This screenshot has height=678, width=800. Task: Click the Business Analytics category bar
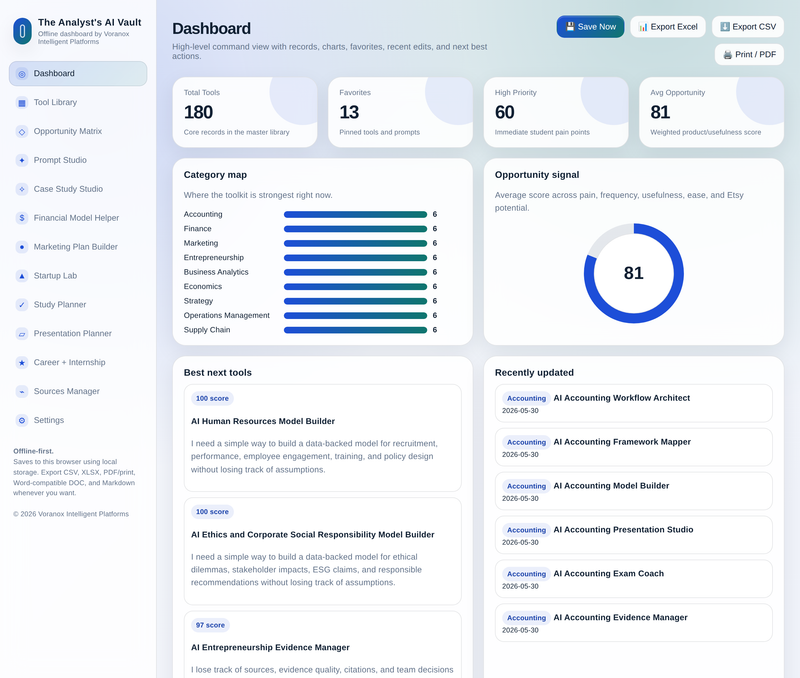pyautogui.click(x=355, y=272)
